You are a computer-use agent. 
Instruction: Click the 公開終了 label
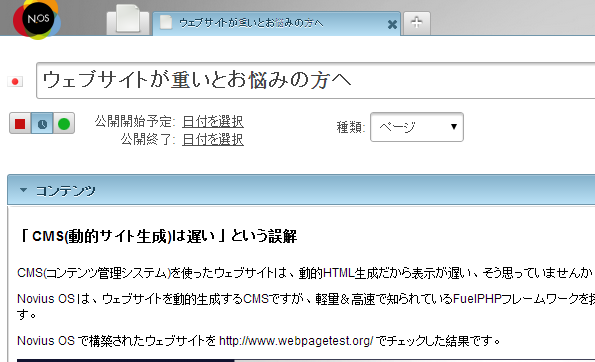pos(148,139)
